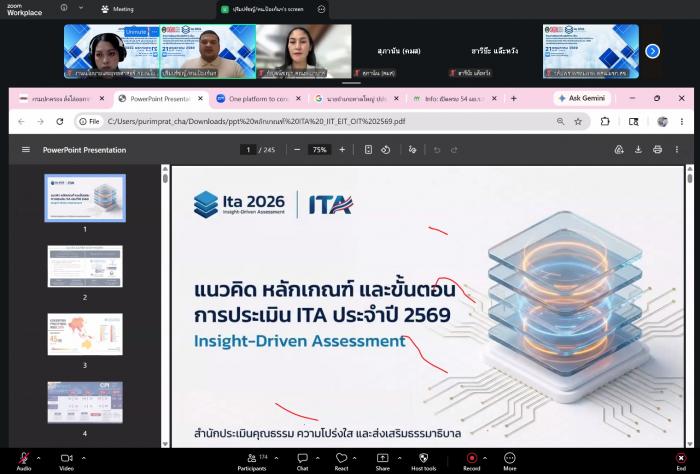
Task: Open the Zoom Workplace info icon
Action: tap(64, 8)
